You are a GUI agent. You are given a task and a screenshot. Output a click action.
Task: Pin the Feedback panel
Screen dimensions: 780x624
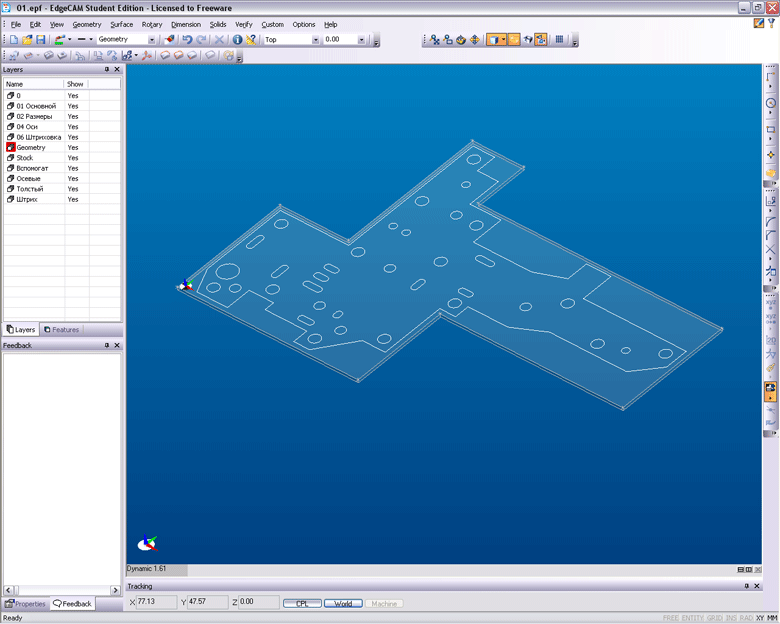(x=106, y=345)
